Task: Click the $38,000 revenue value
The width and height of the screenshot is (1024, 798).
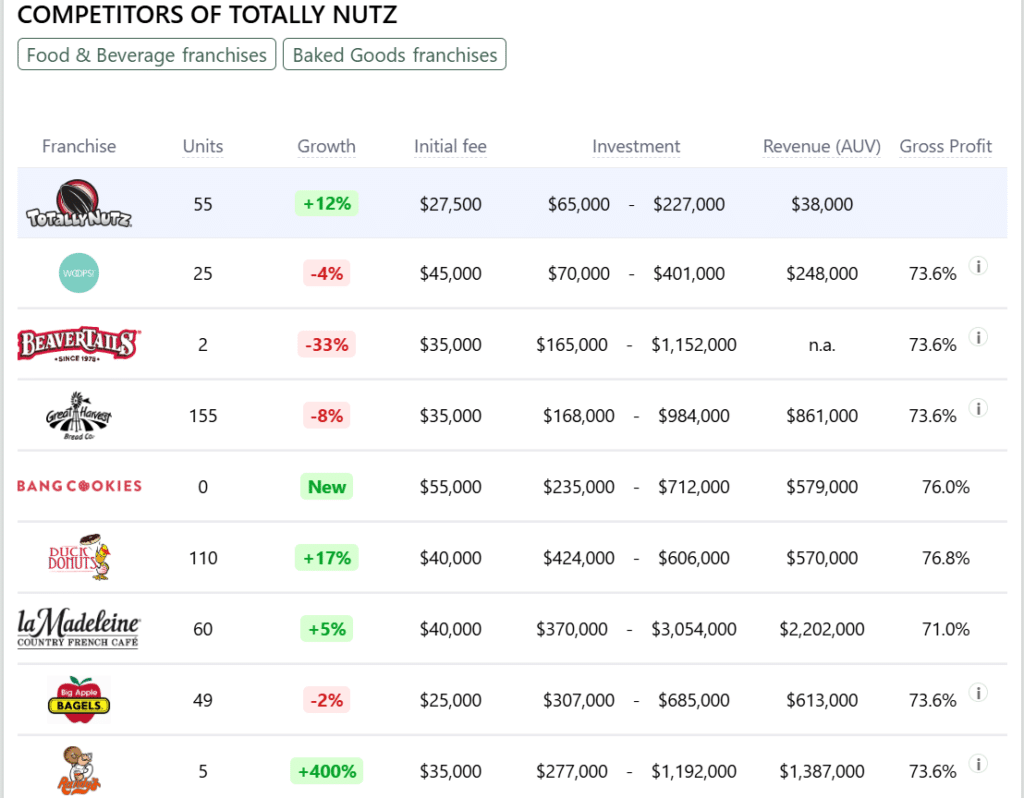Action: click(x=822, y=204)
